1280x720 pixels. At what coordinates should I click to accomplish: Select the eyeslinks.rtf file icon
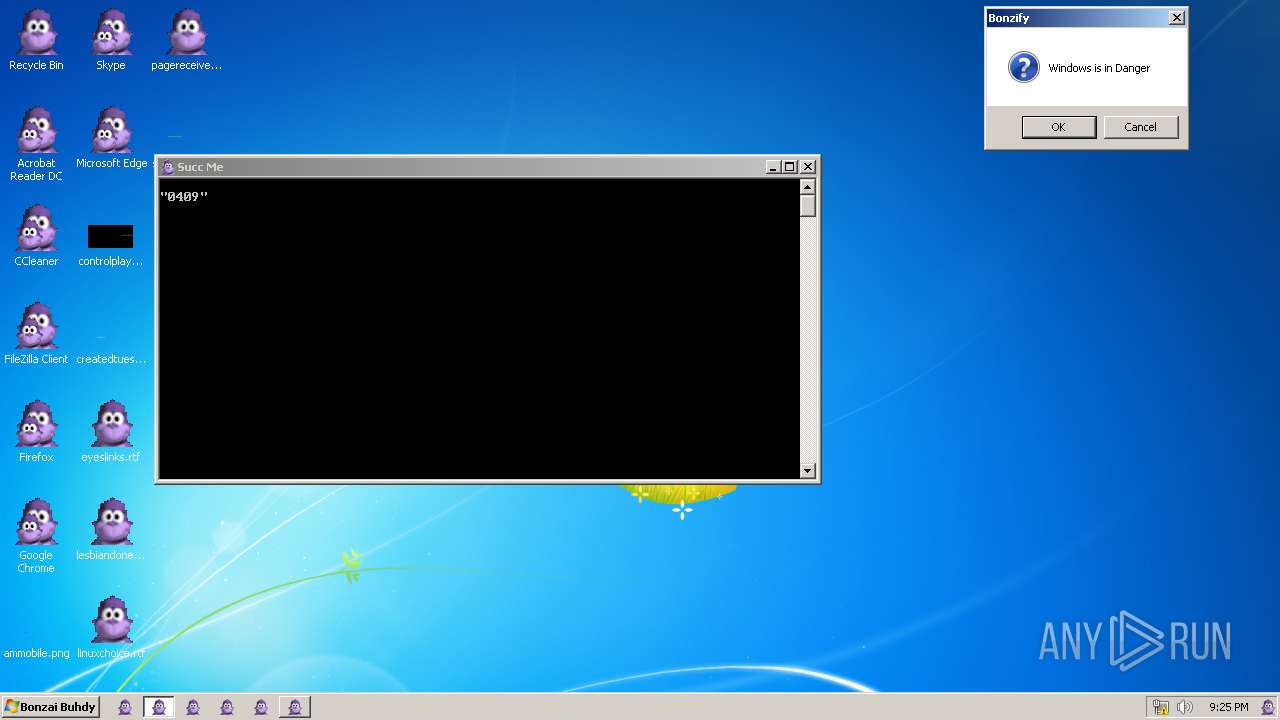[x=111, y=432]
